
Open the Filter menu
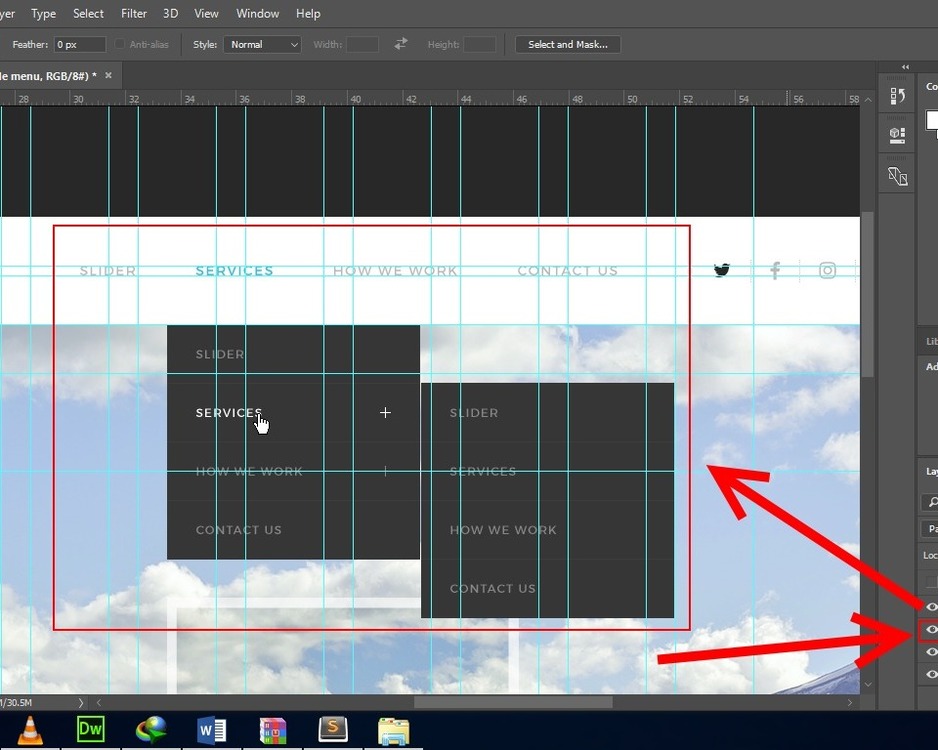(134, 13)
